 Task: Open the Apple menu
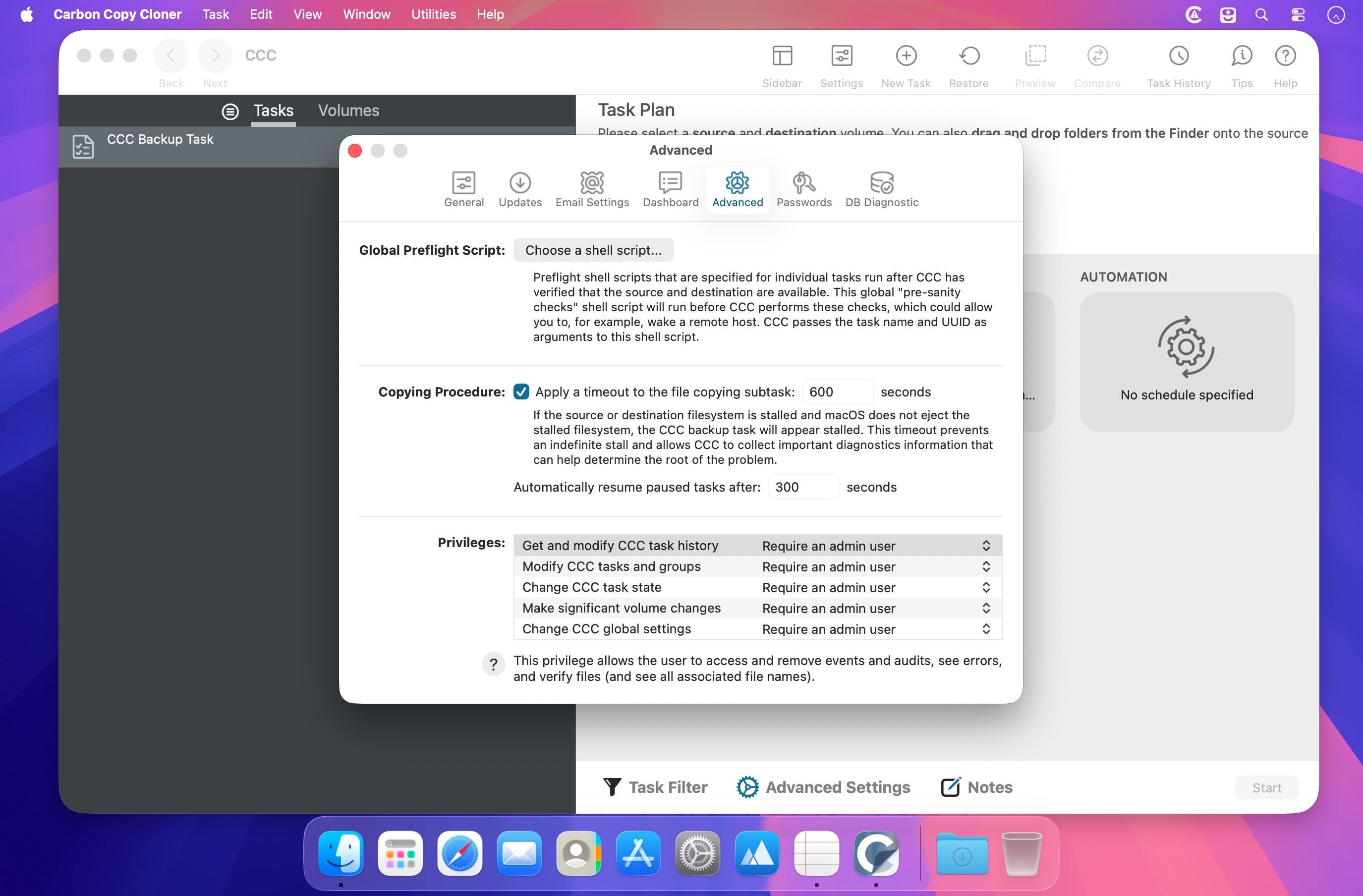[27, 14]
